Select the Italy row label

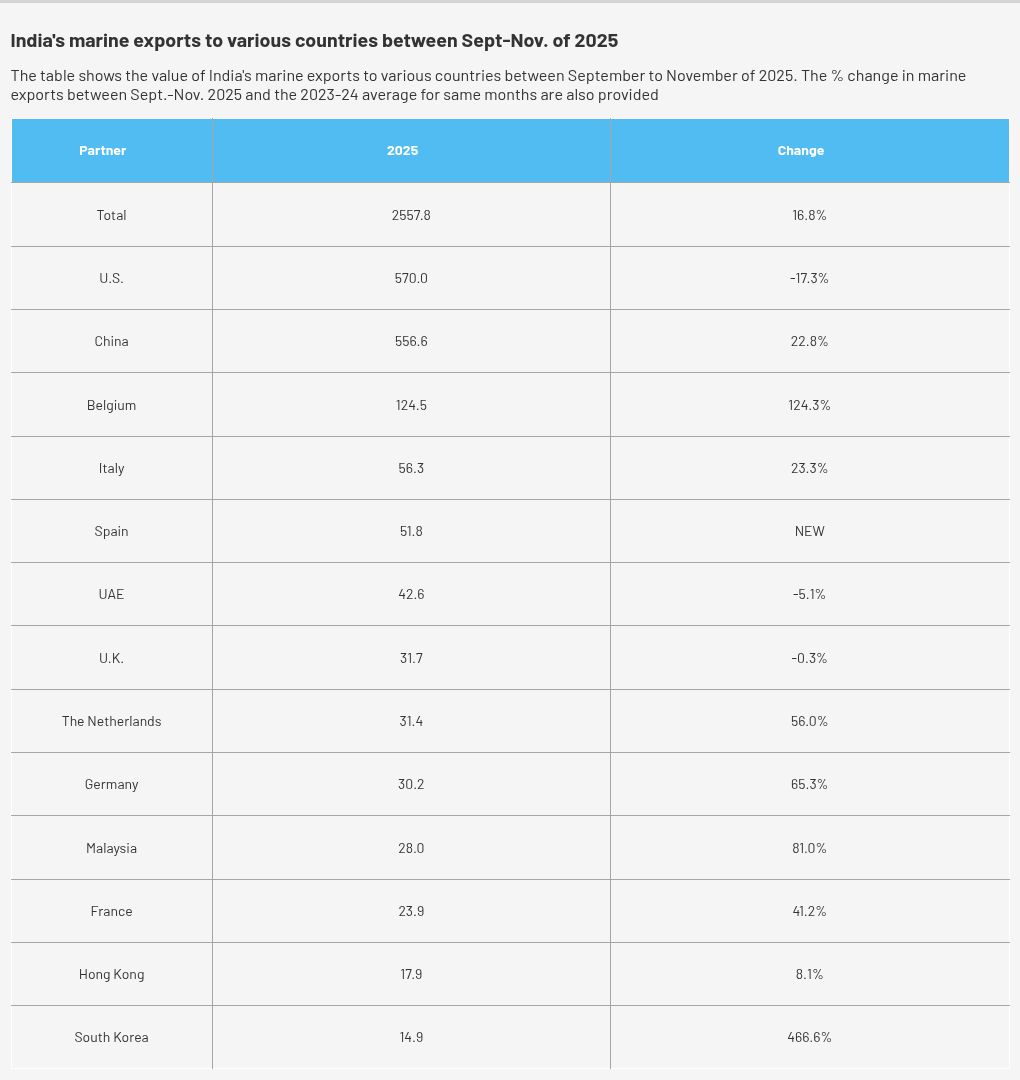click(112, 468)
